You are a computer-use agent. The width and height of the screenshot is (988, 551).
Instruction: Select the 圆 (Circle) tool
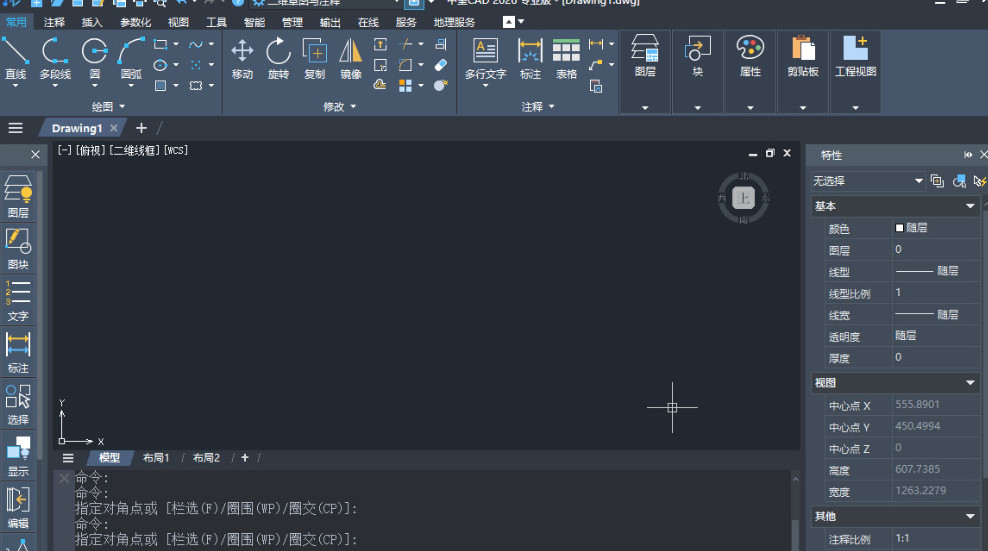pyautogui.click(x=95, y=57)
